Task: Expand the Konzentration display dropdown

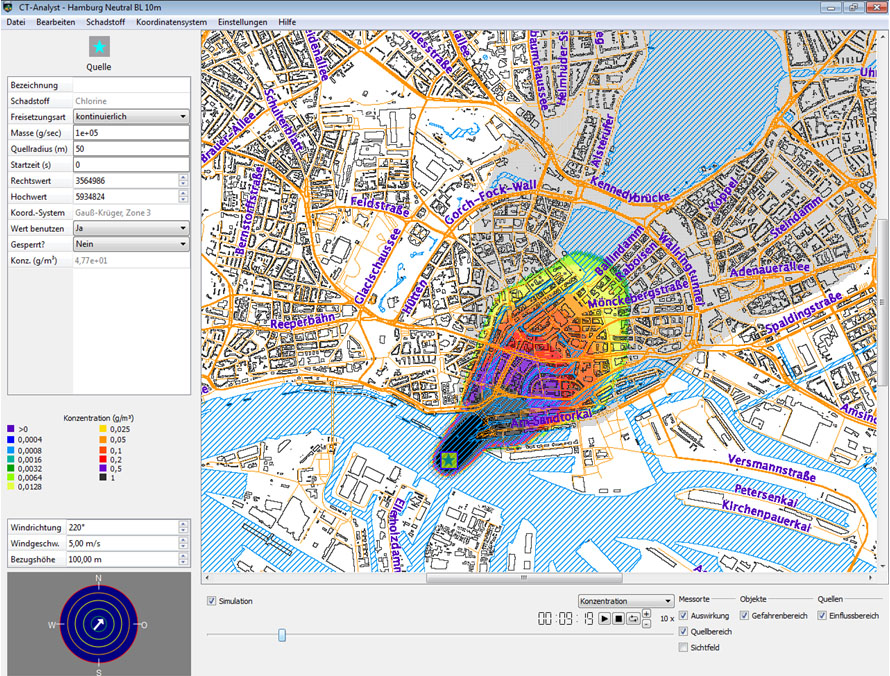Action: pos(626,601)
